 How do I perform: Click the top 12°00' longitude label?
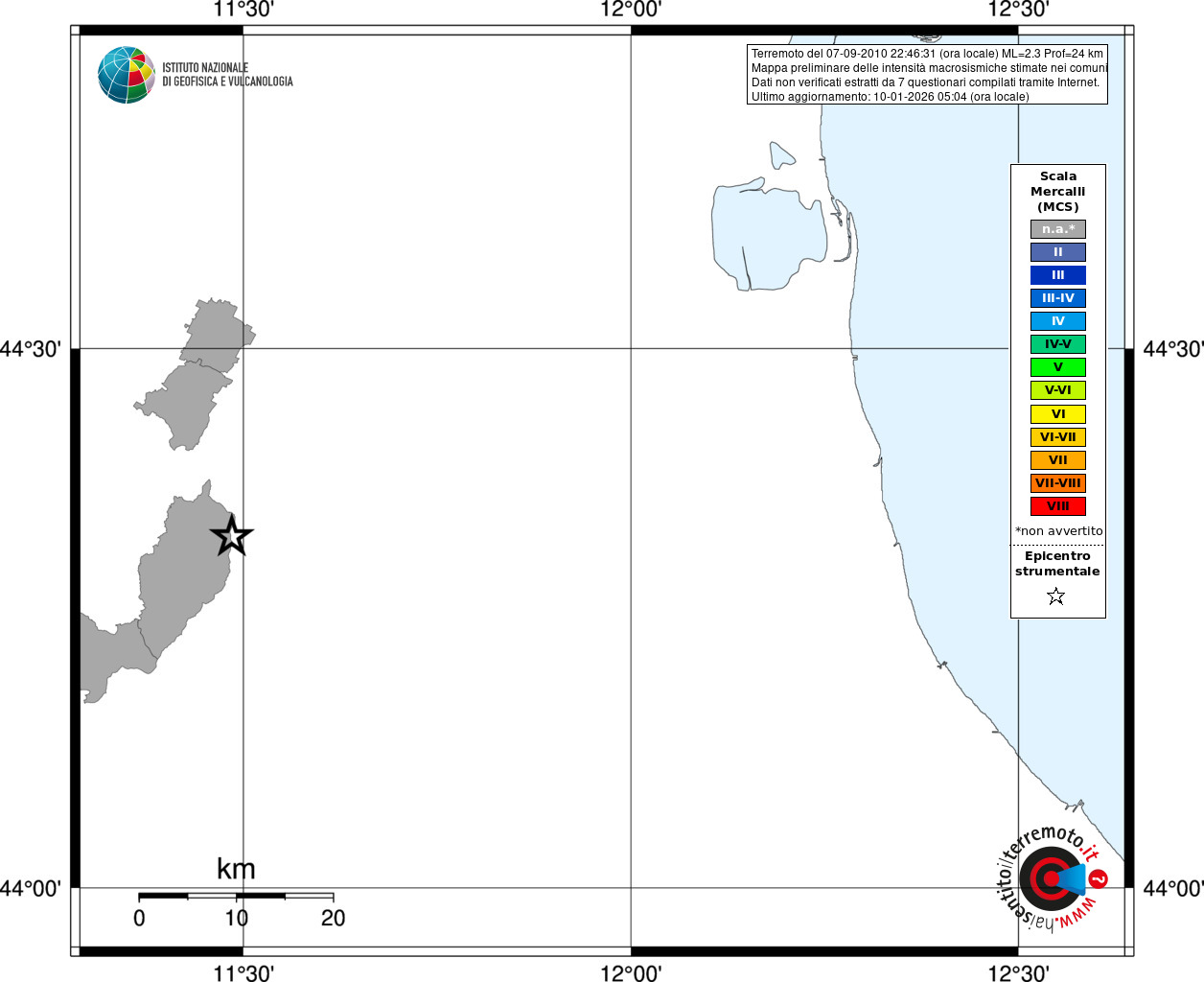coord(631,10)
